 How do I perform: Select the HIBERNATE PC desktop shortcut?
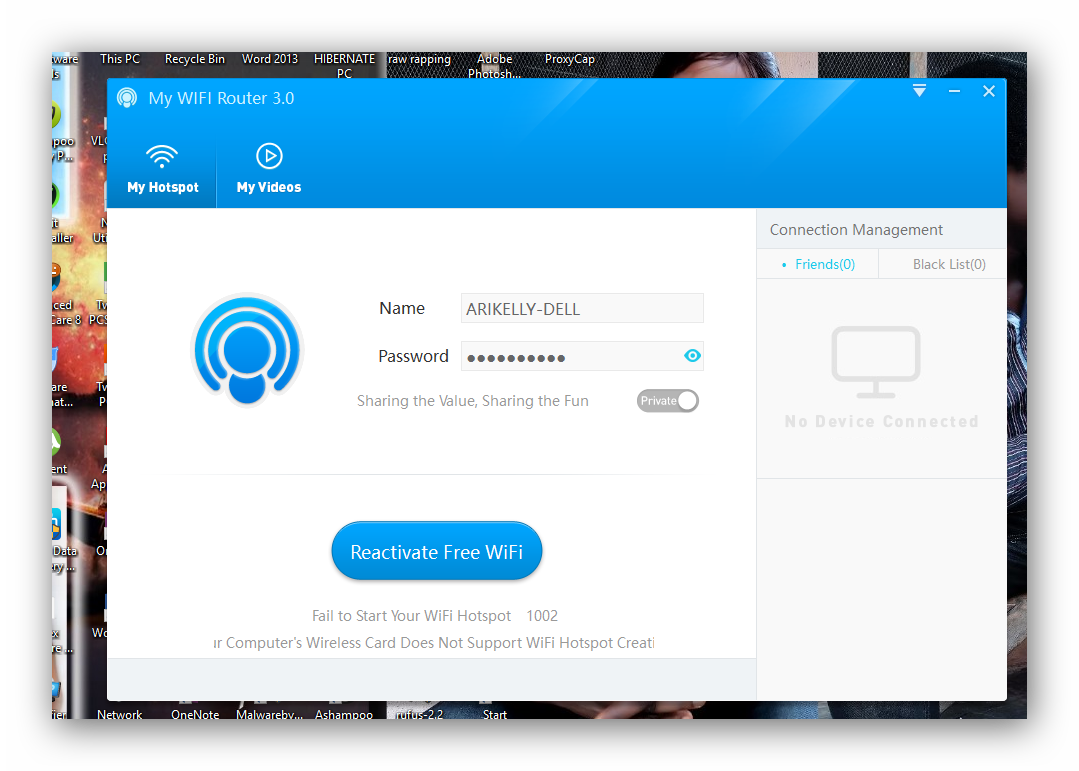coord(344,66)
